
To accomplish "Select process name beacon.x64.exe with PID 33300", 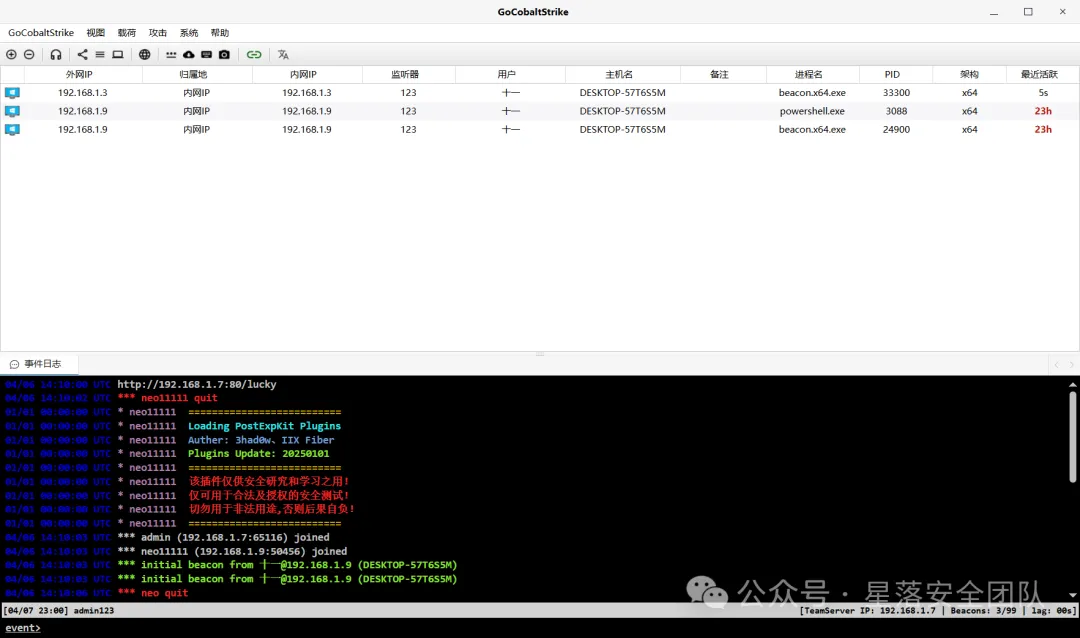I will [812, 92].
